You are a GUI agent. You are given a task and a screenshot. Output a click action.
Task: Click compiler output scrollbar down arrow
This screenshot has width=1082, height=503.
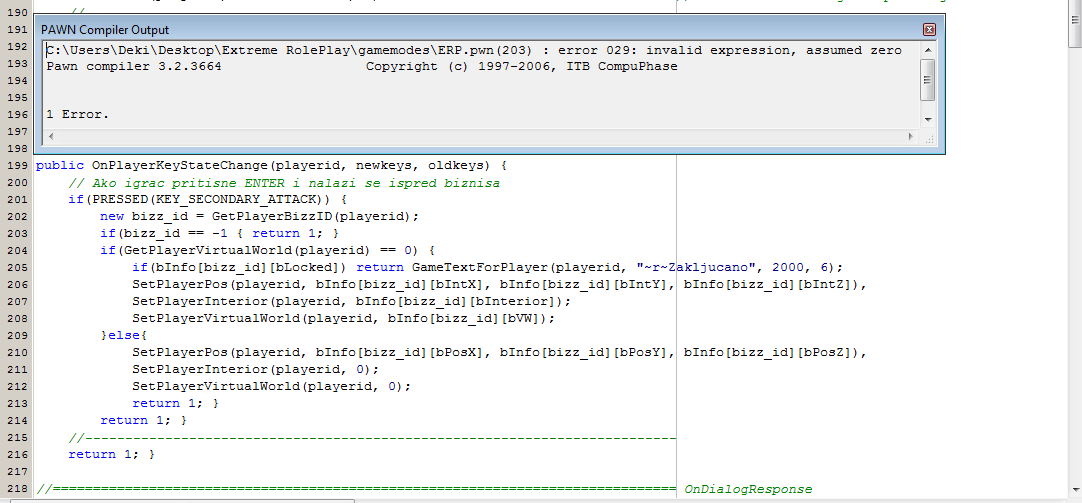pos(928,119)
